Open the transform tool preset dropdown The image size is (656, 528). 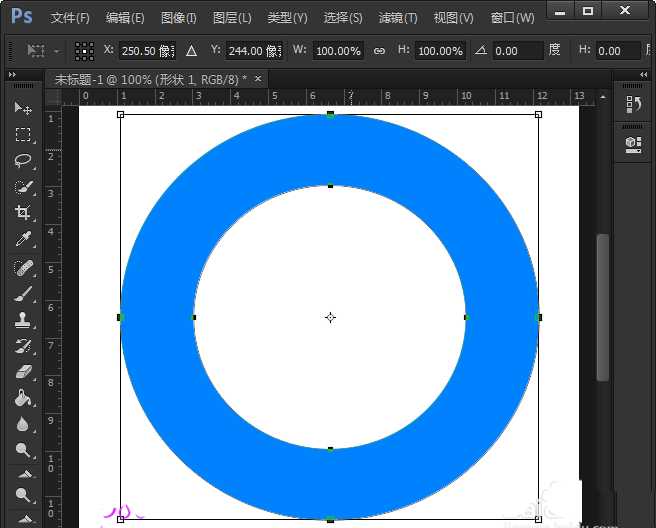[x=45, y=50]
